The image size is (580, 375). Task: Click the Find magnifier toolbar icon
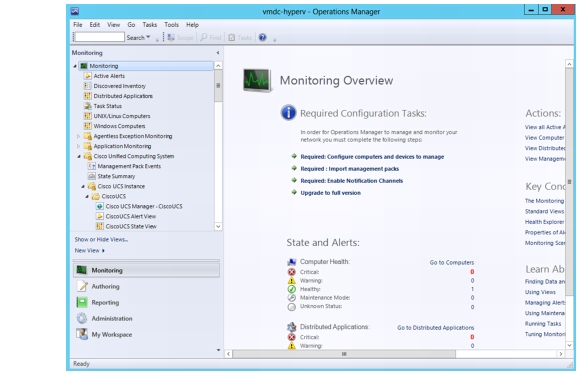click(204, 37)
